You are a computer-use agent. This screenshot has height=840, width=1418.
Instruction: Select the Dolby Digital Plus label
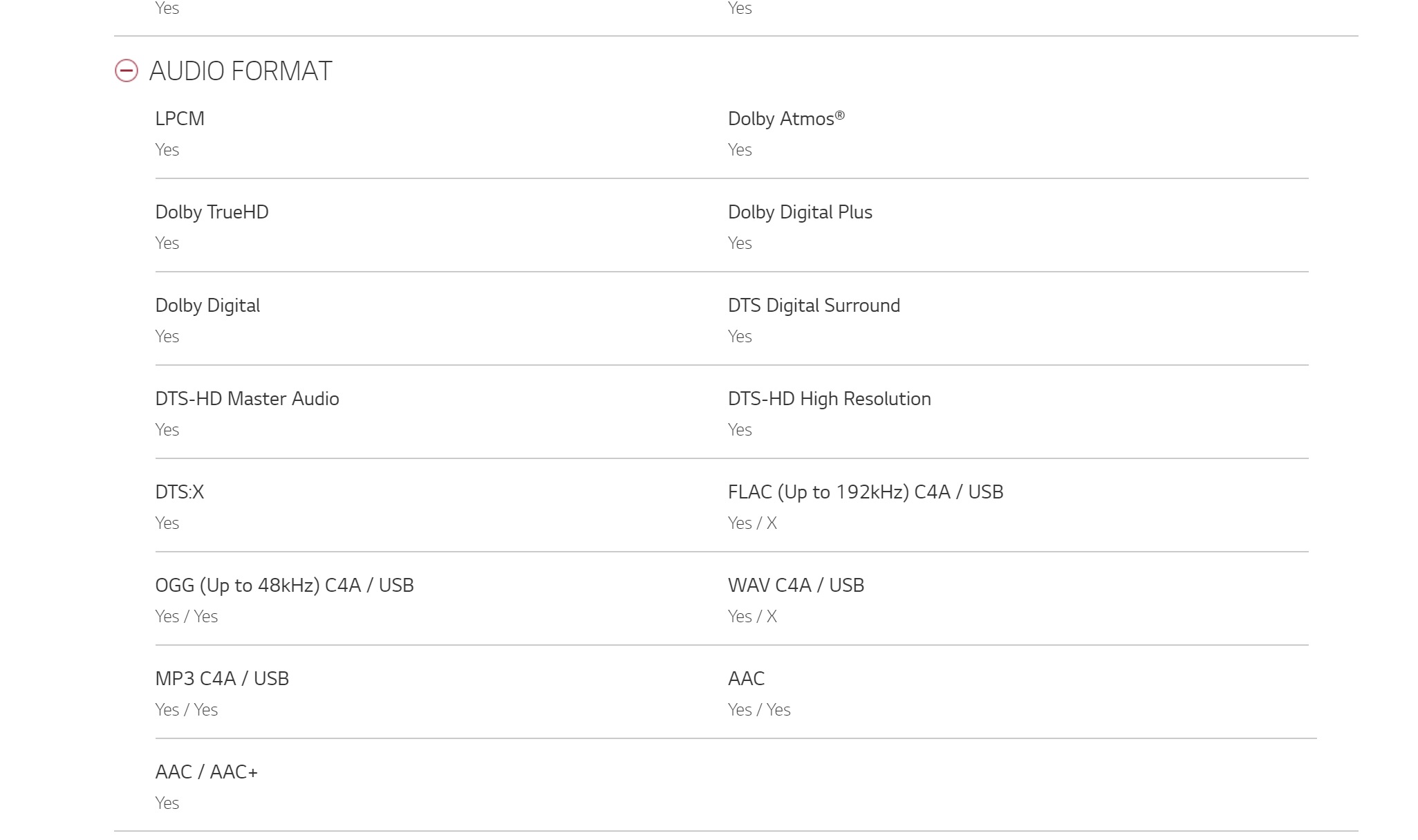[x=800, y=212]
